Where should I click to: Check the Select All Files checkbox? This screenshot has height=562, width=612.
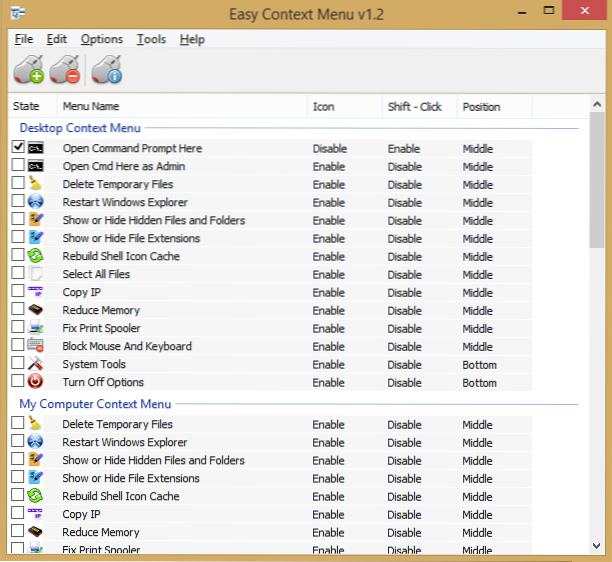coord(18,273)
